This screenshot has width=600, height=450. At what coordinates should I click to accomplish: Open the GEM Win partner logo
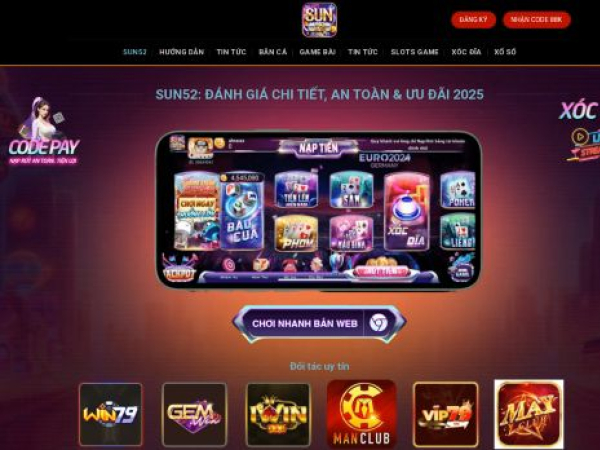click(x=194, y=414)
